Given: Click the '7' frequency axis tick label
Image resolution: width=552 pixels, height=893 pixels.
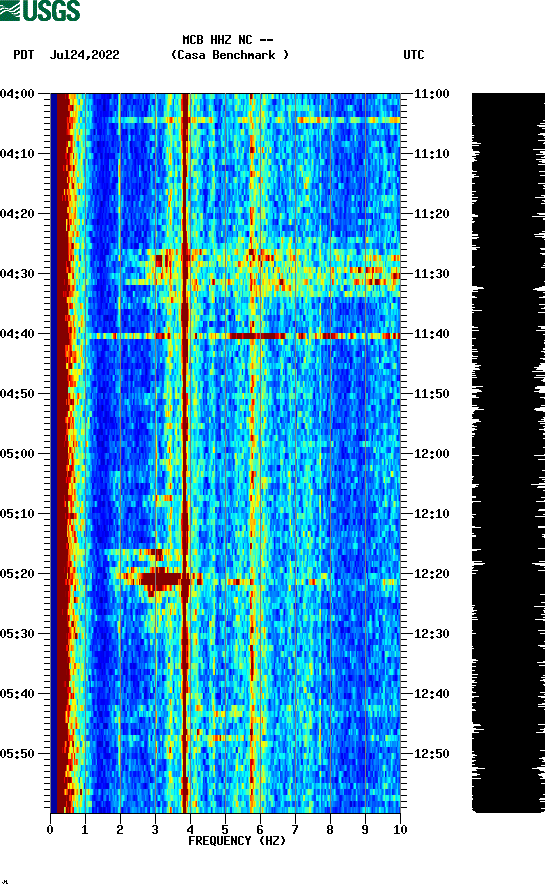Looking at the screenshot, I should click(x=295, y=830).
